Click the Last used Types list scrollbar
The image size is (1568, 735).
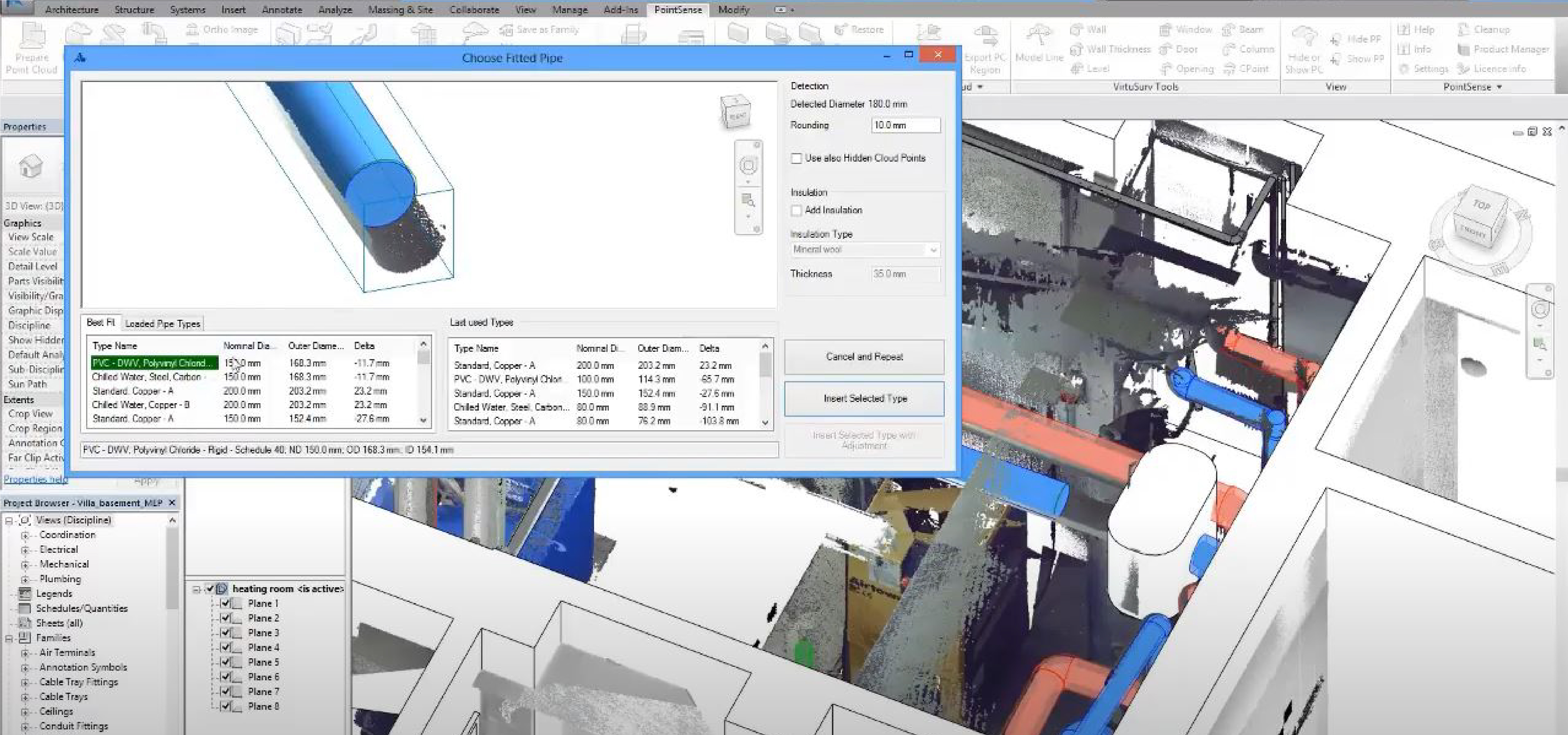point(766,384)
